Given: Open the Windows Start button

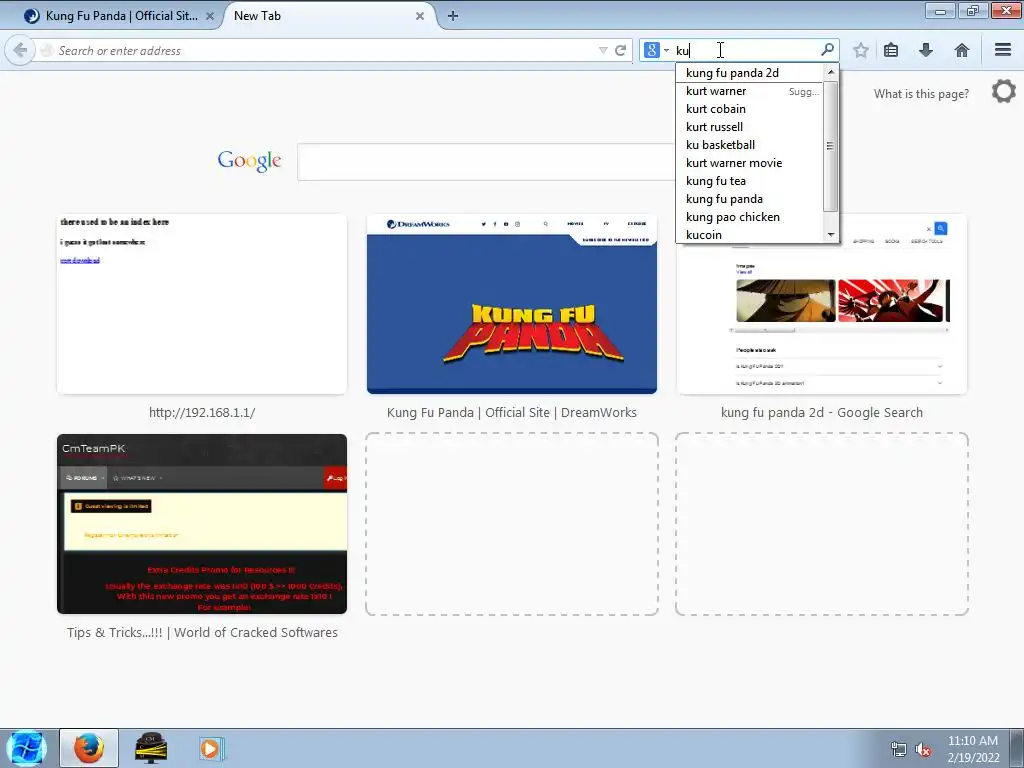Looking at the screenshot, I should tap(26, 748).
